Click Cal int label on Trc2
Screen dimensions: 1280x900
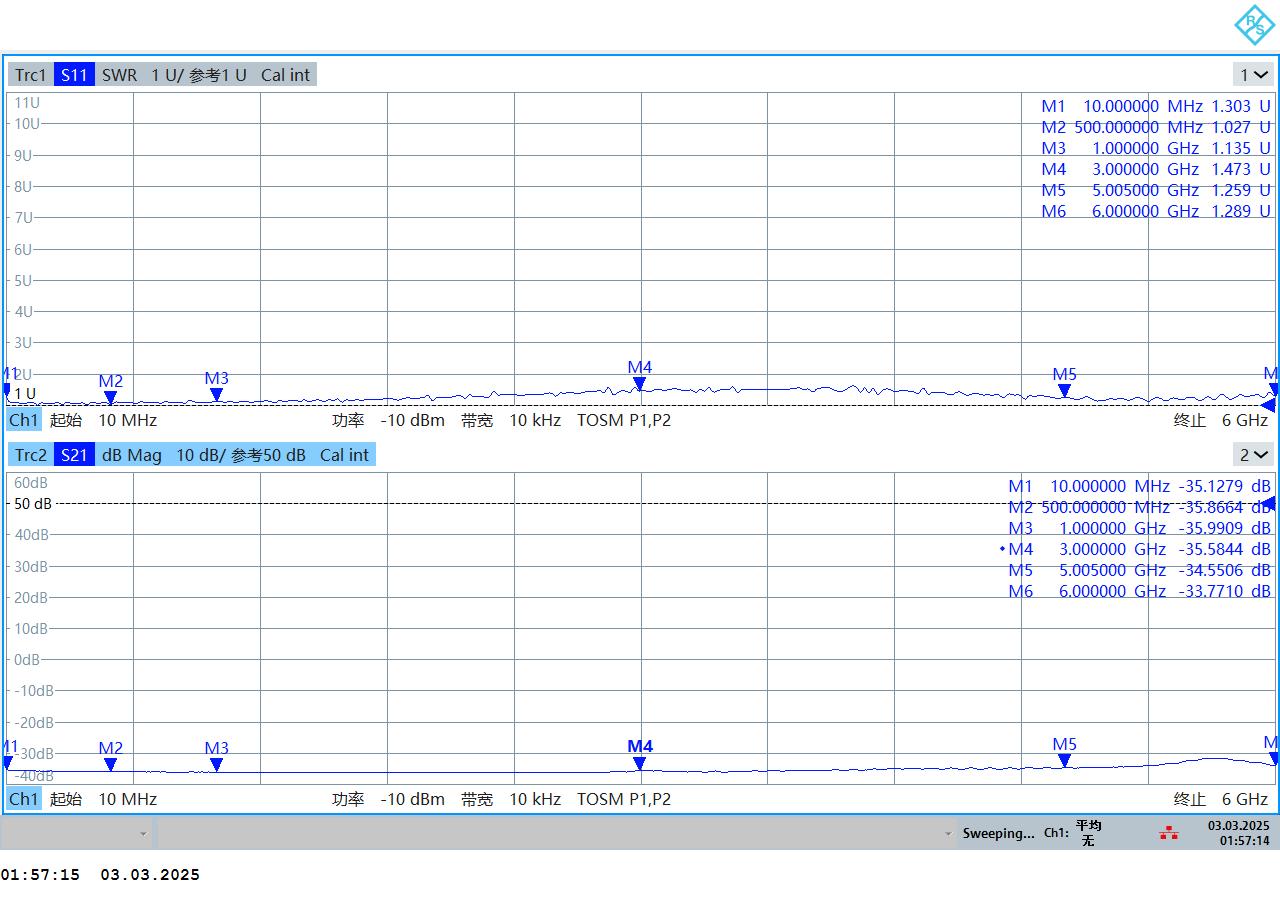(x=345, y=455)
